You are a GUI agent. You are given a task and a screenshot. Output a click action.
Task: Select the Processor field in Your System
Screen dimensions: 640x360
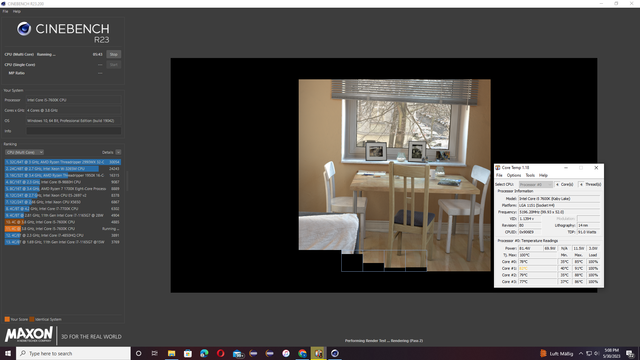[x=74, y=100]
